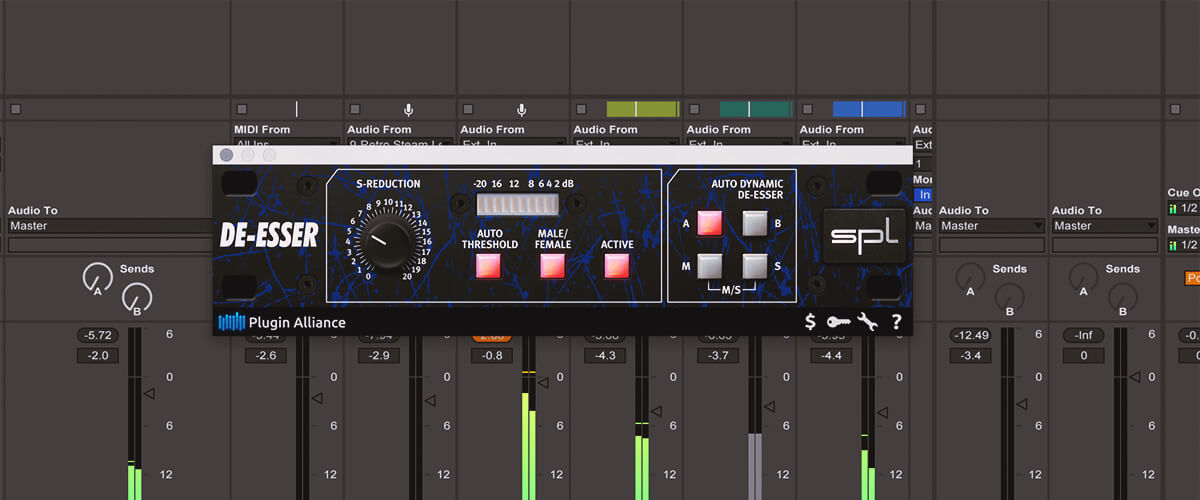Click the Plugin Alliance logo
Viewport: 1200px width, 500px height.
click(x=282, y=322)
